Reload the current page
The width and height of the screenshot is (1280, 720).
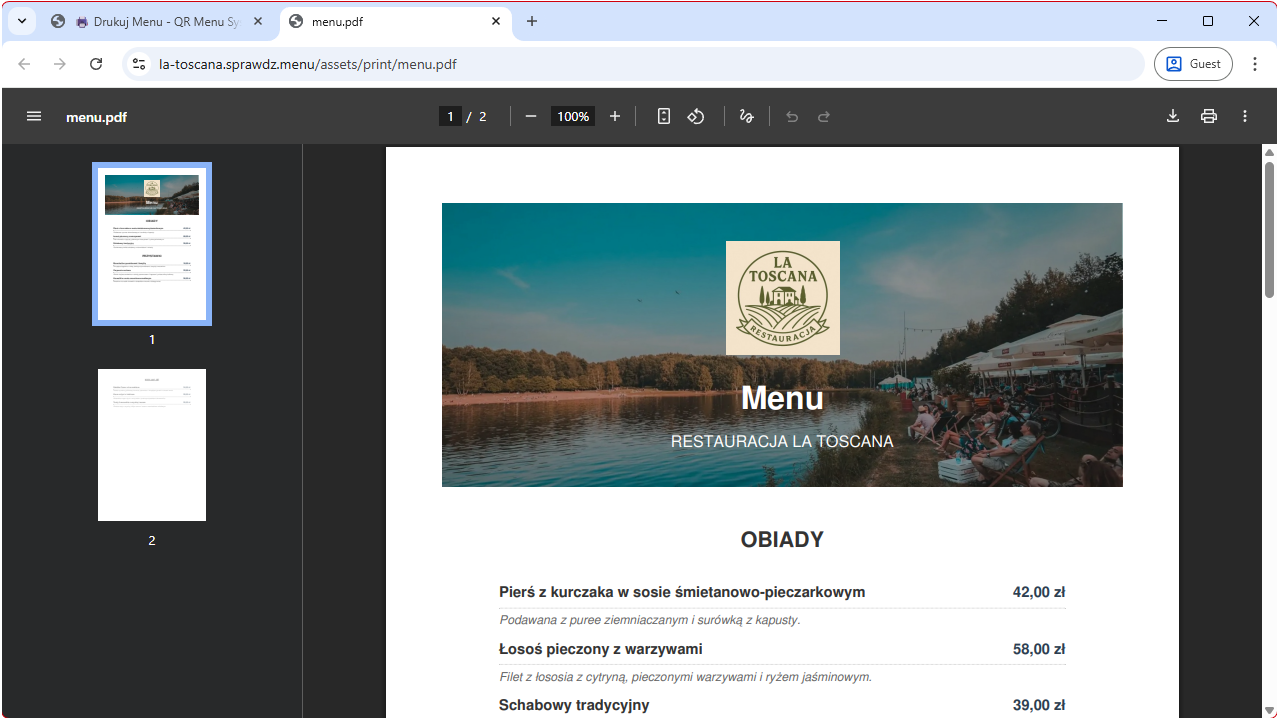[x=96, y=63]
